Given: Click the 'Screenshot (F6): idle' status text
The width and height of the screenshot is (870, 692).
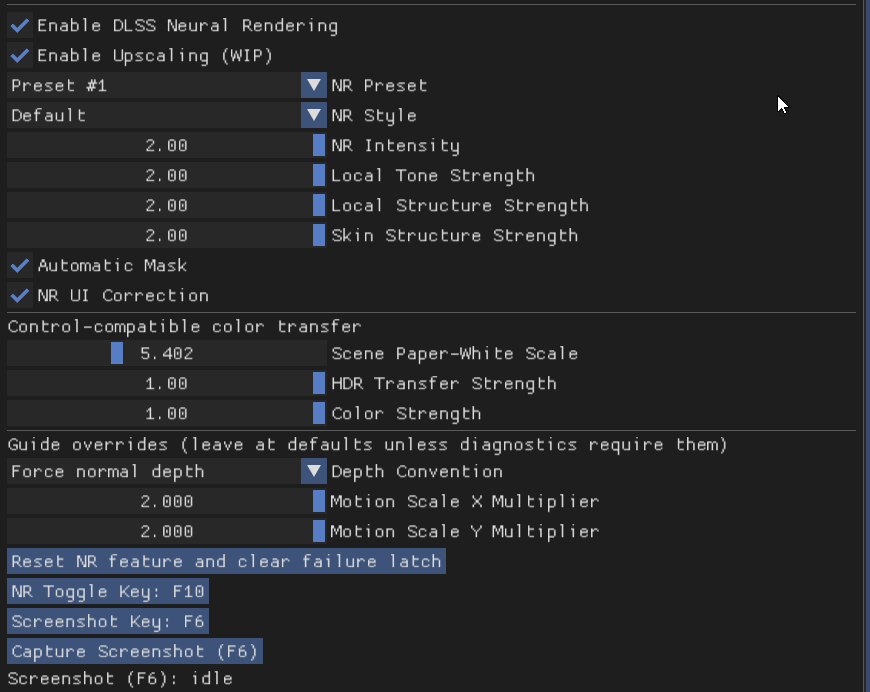Looking at the screenshot, I should coord(120,679).
